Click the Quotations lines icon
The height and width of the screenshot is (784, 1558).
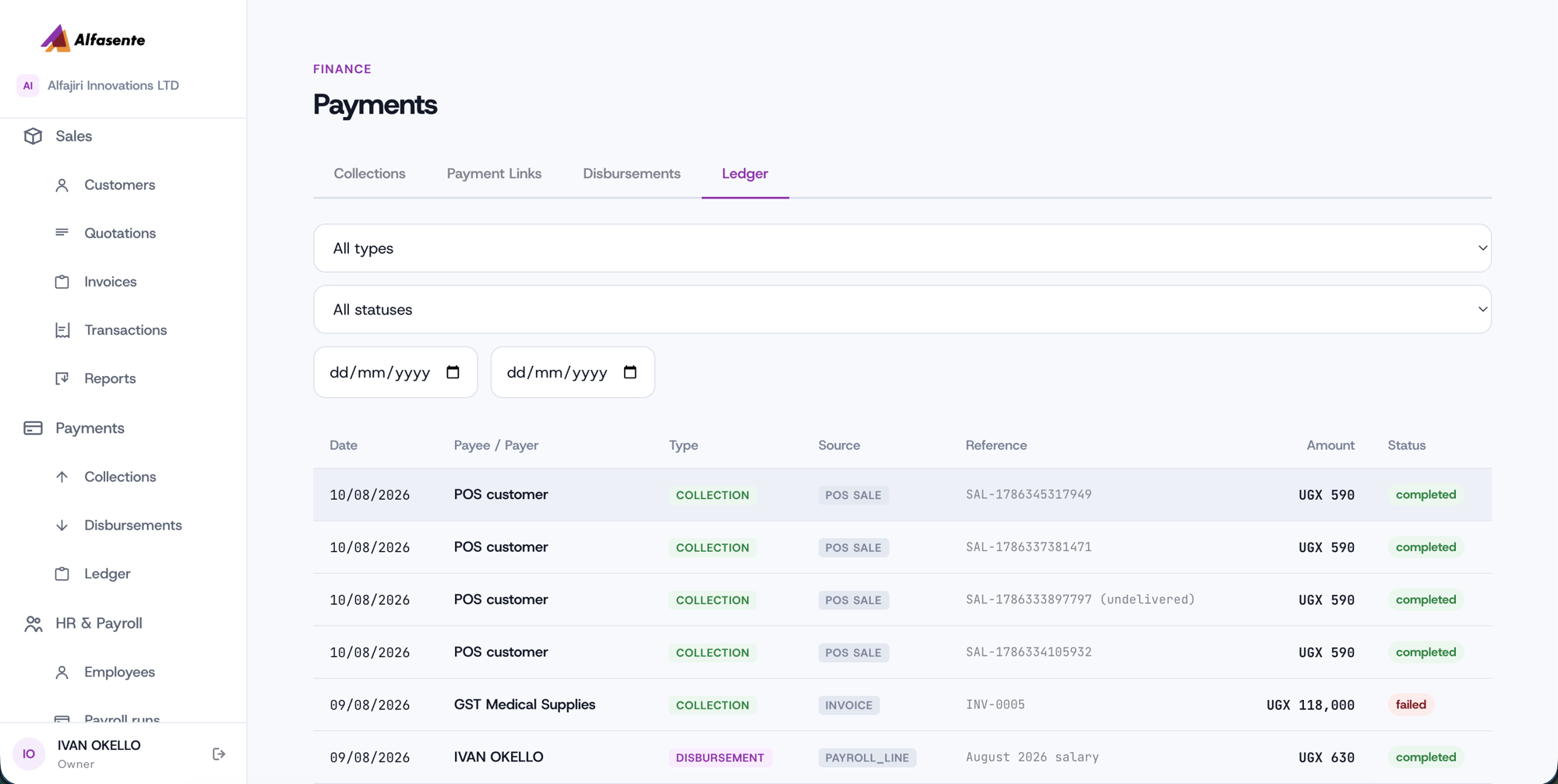coord(62,233)
